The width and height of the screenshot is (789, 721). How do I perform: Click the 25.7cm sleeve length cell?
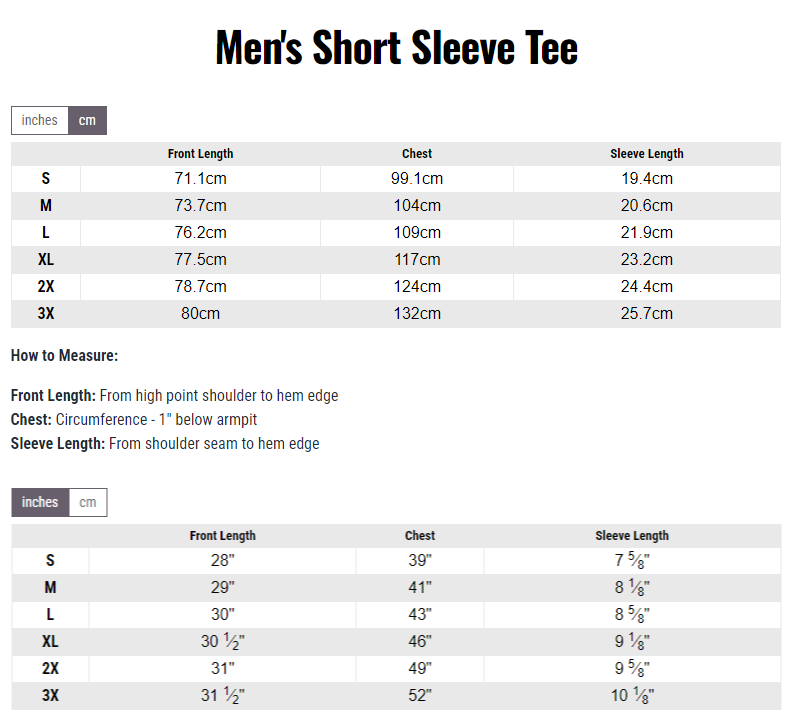coord(647,314)
